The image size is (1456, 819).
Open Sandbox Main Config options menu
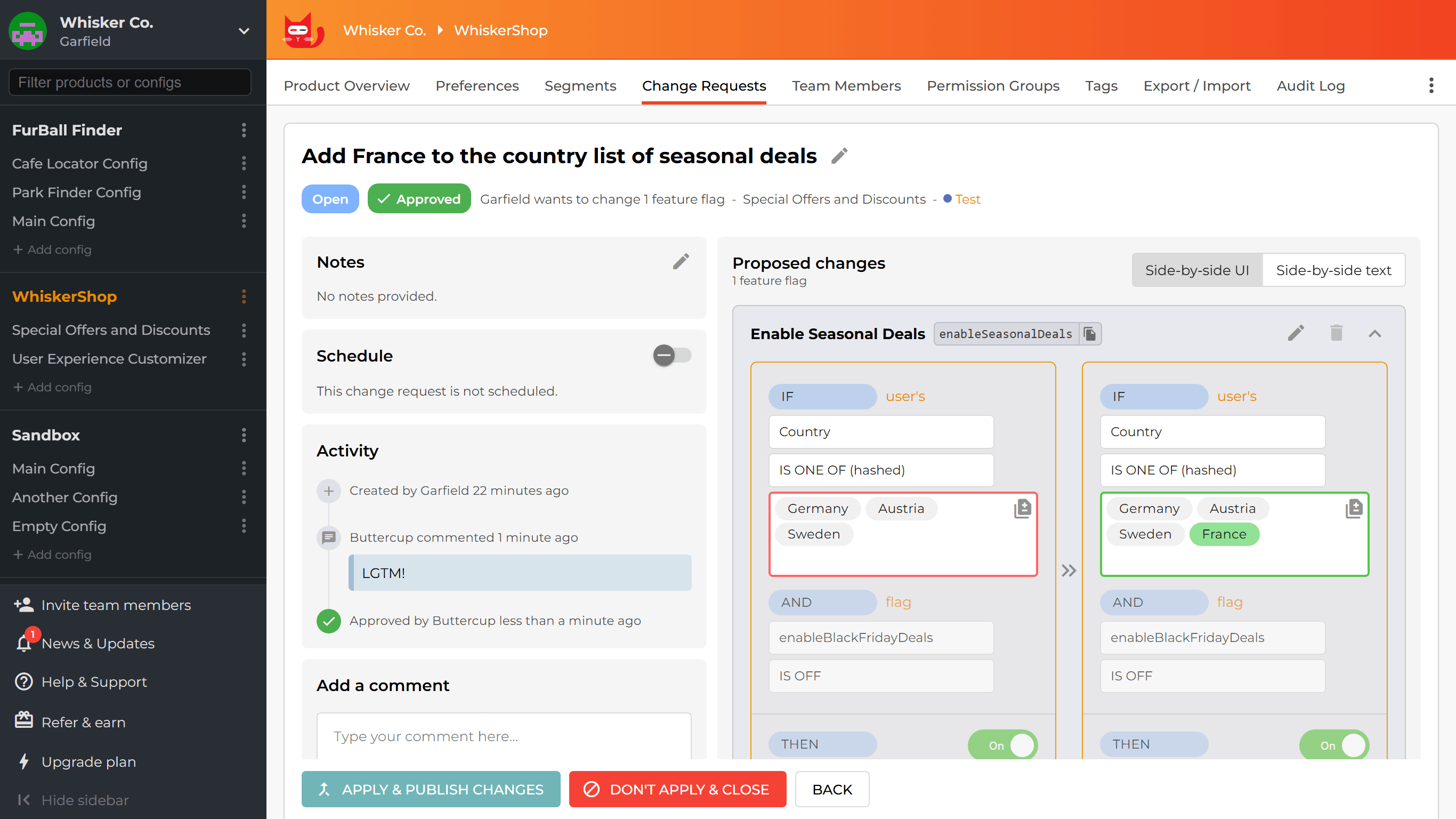point(244,468)
